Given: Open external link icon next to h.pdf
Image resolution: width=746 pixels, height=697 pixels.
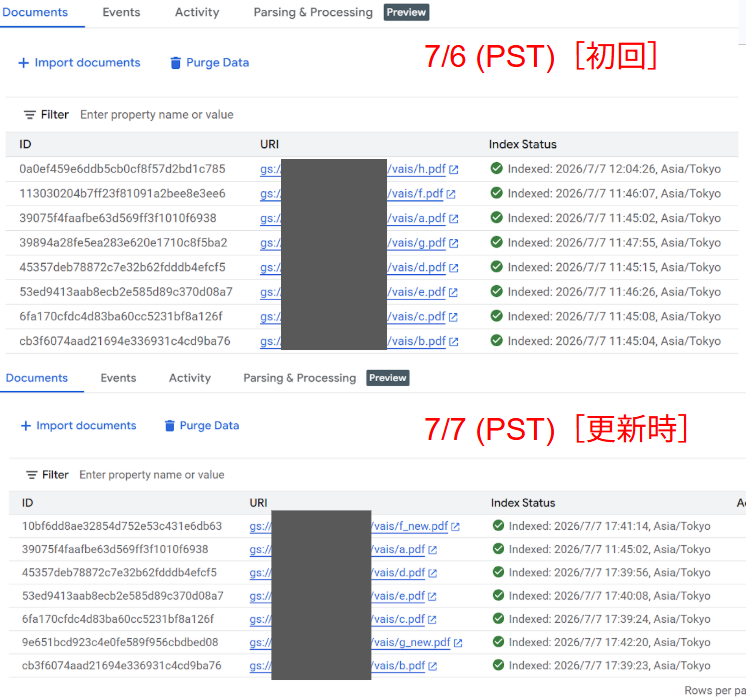Looking at the screenshot, I should click(x=453, y=170).
